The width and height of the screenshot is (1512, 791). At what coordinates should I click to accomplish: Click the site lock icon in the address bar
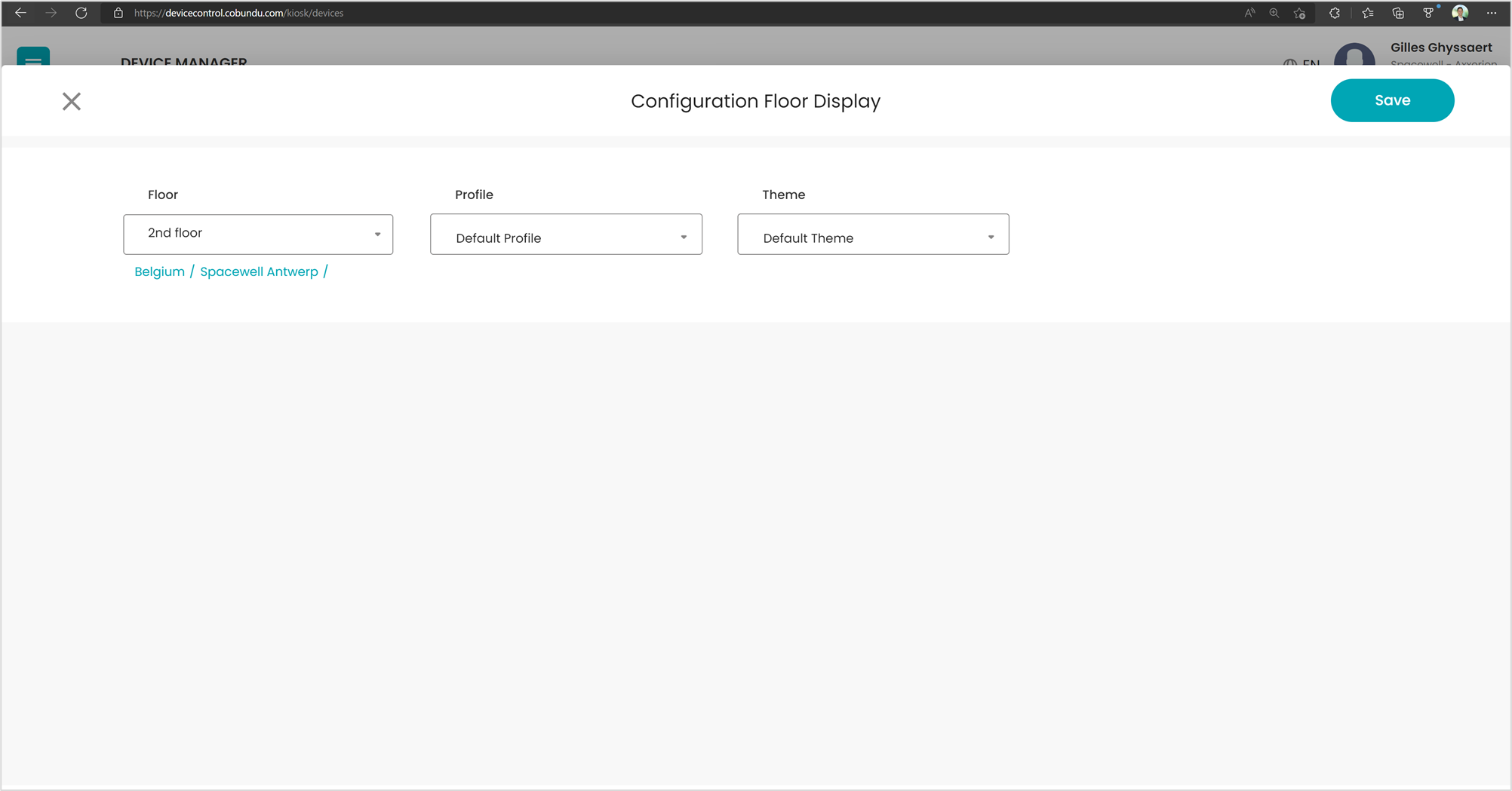click(118, 13)
